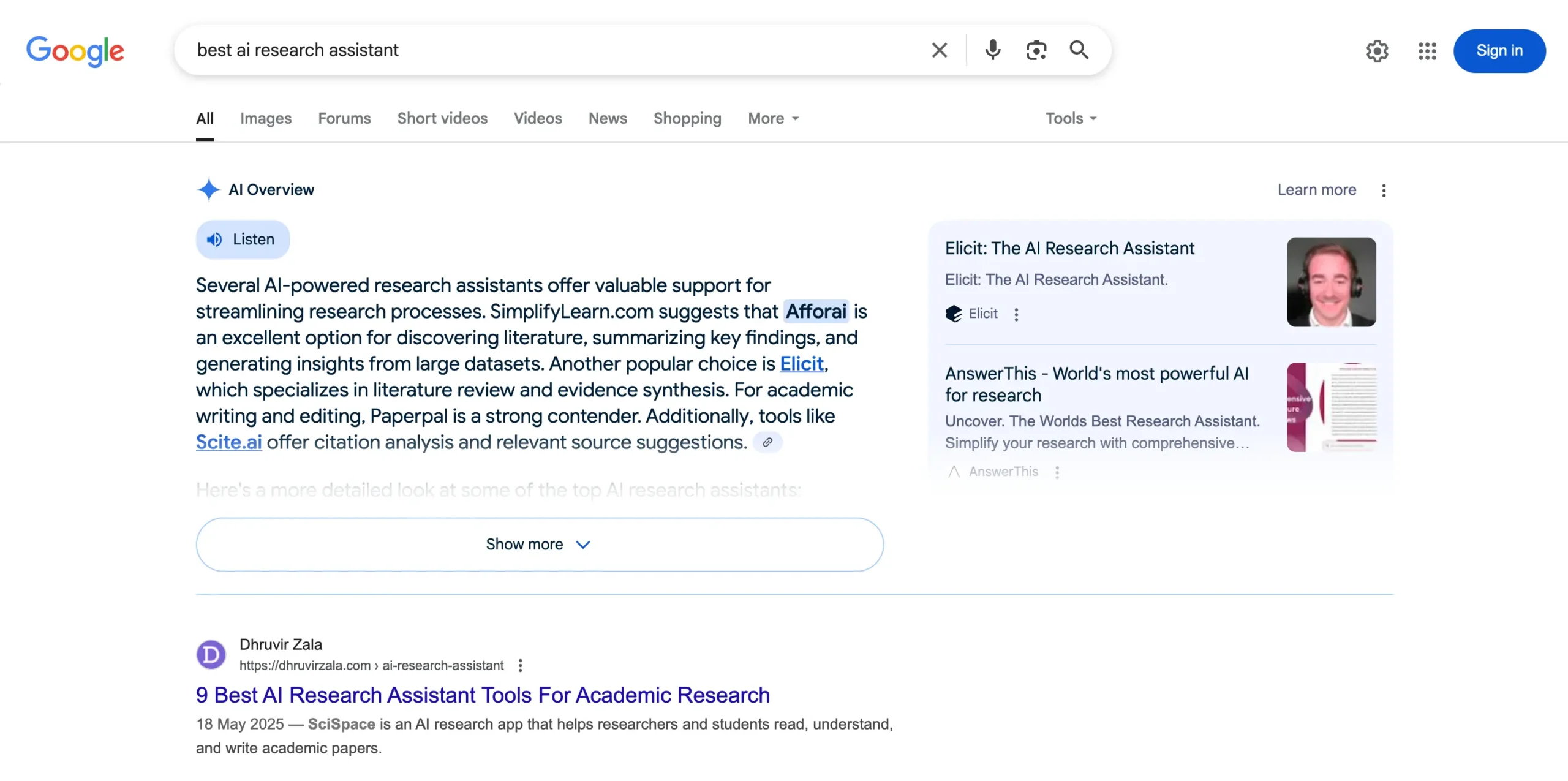Click the AnswerThis source logo icon

point(954,471)
